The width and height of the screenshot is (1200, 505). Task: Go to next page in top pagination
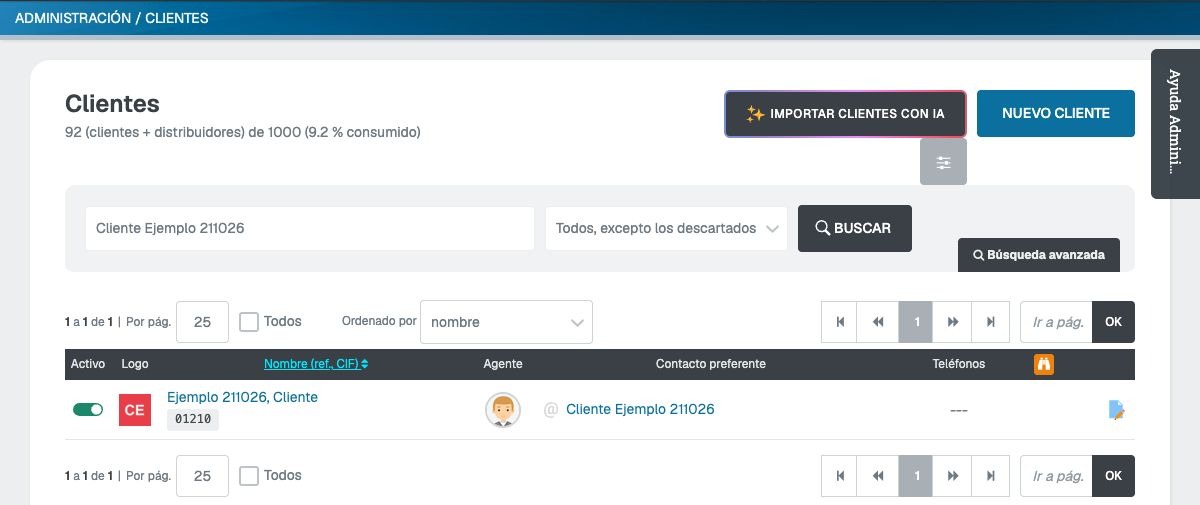[953, 322]
